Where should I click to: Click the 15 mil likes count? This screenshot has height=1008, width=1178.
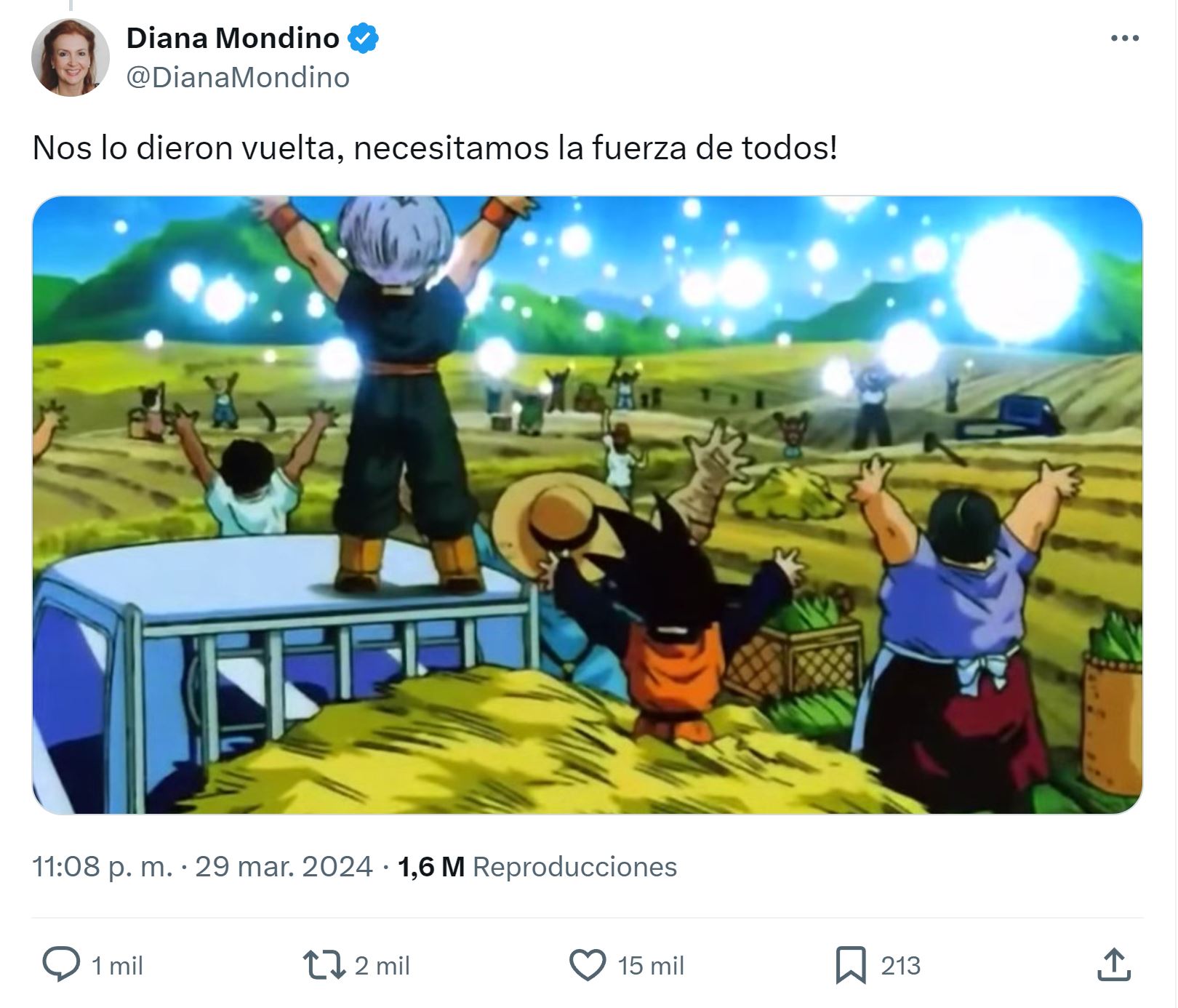651,966
